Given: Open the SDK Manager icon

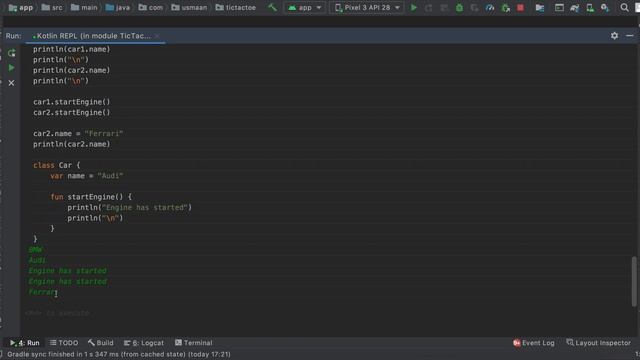Looking at the screenshot, I should click(605, 7).
